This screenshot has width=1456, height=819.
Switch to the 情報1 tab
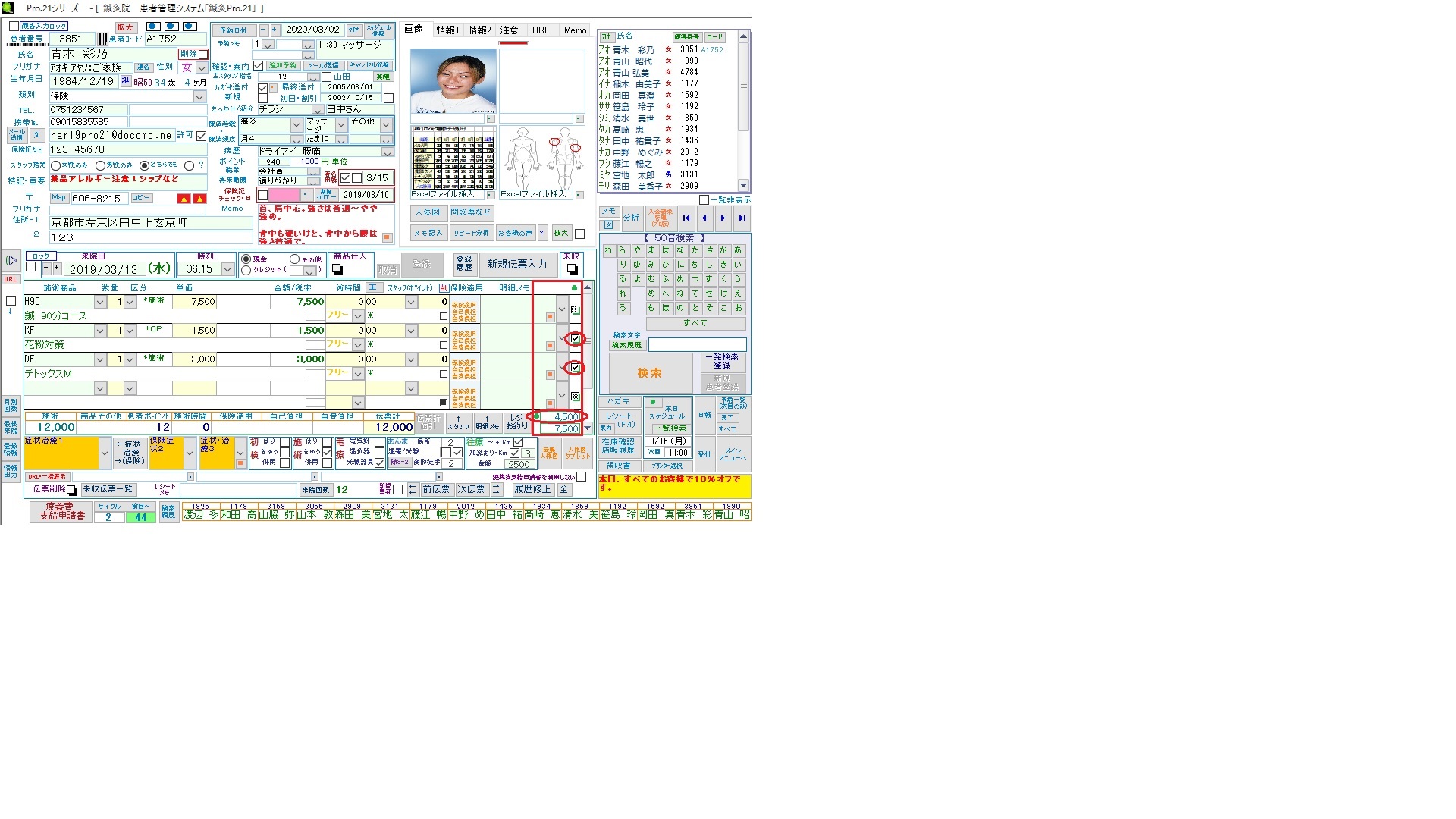(447, 30)
